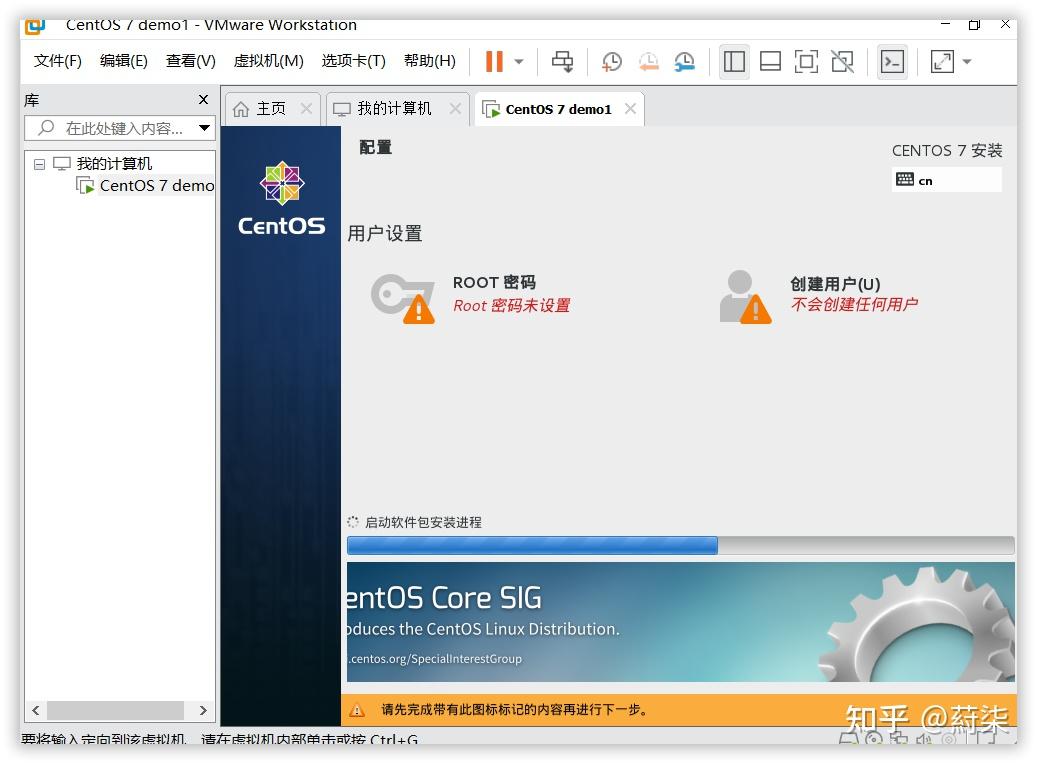The width and height of the screenshot is (1037, 764).
Task: Select CentOS 7 demo in the library tree
Action: 155,185
